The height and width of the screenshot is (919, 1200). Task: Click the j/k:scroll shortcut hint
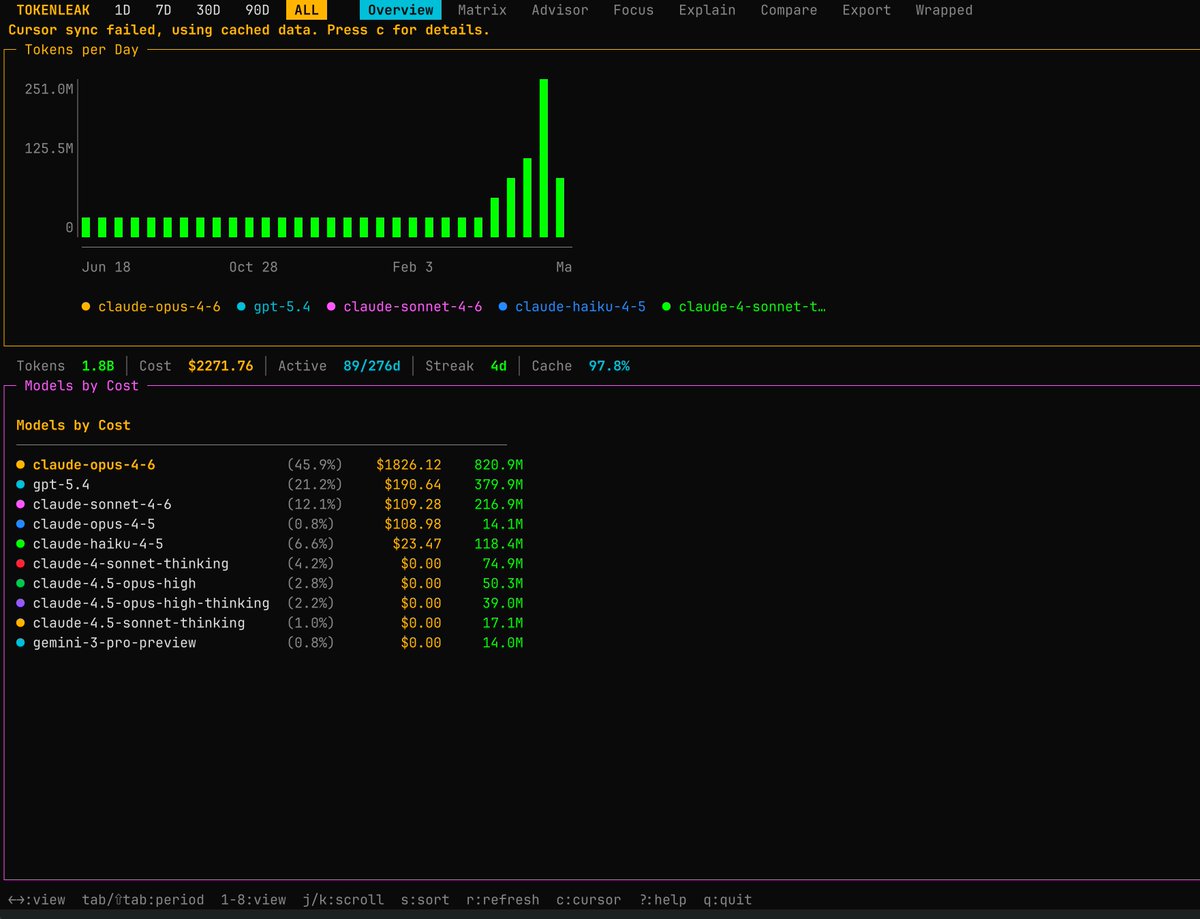(x=343, y=900)
